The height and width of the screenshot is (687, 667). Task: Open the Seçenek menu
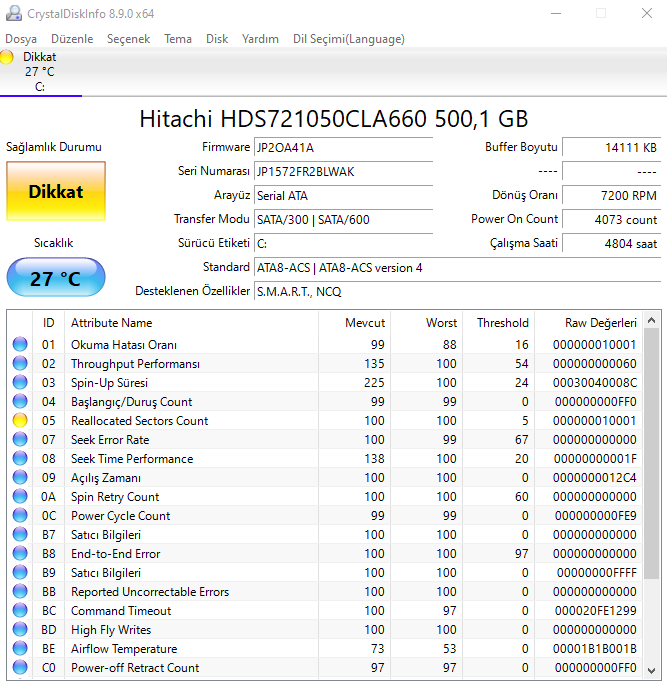(128, 39)
